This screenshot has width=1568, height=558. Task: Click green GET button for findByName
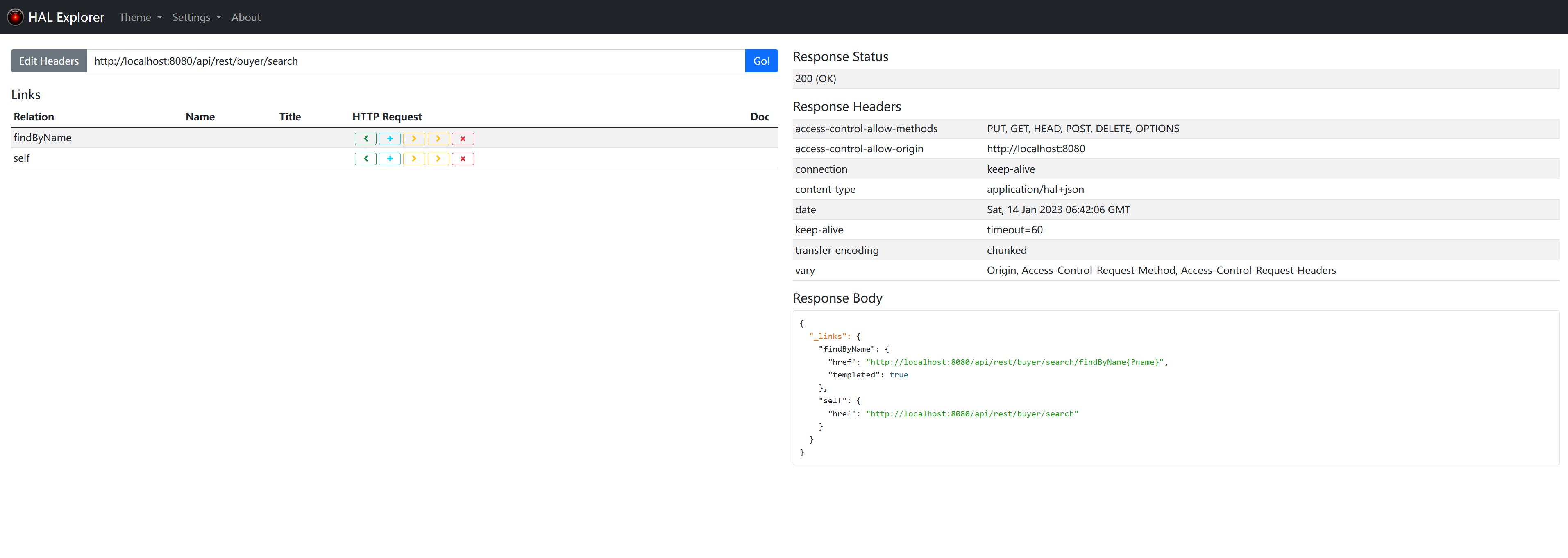click(x=365, y=139)
